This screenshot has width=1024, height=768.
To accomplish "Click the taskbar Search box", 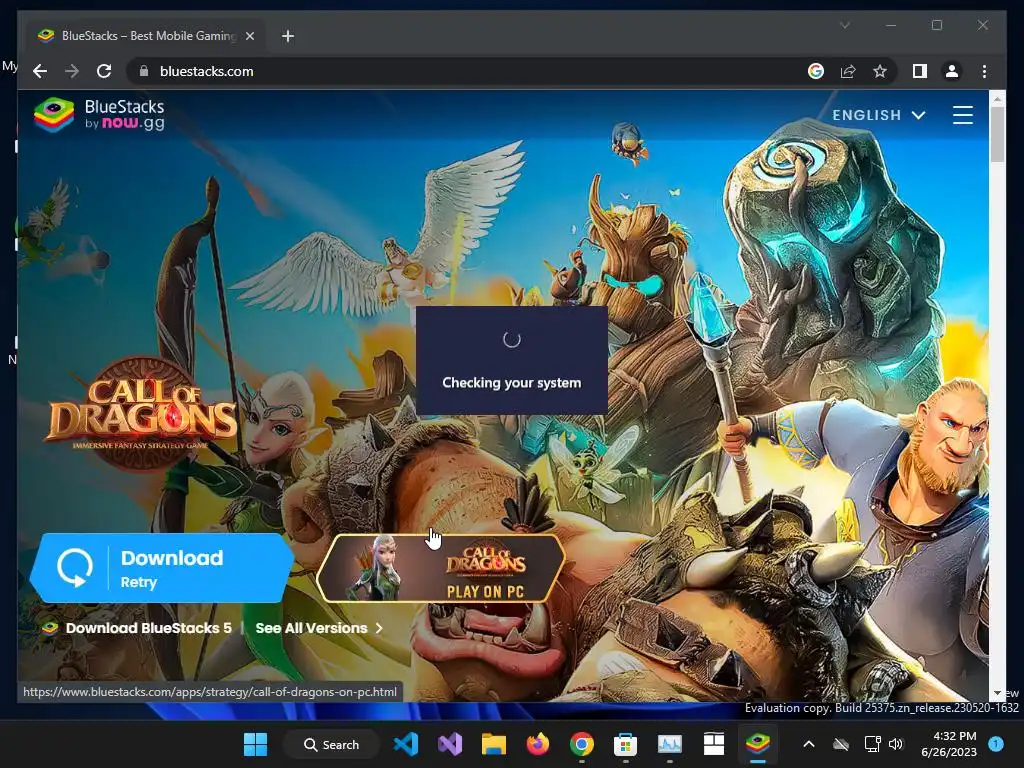I will [332, 744].
